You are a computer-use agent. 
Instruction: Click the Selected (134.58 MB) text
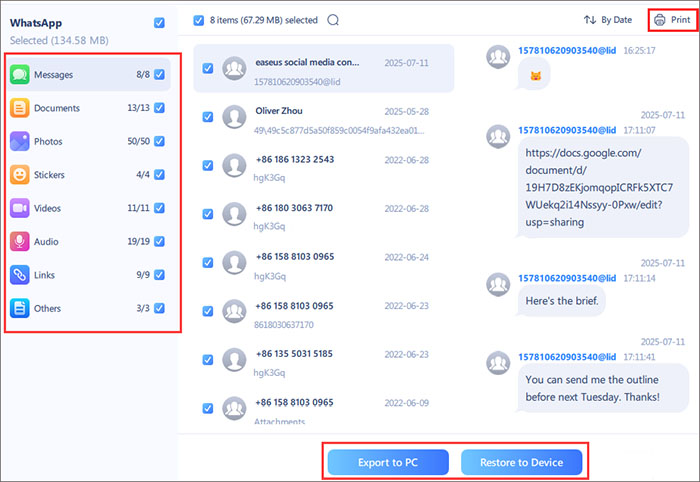[x=59, y=41]
